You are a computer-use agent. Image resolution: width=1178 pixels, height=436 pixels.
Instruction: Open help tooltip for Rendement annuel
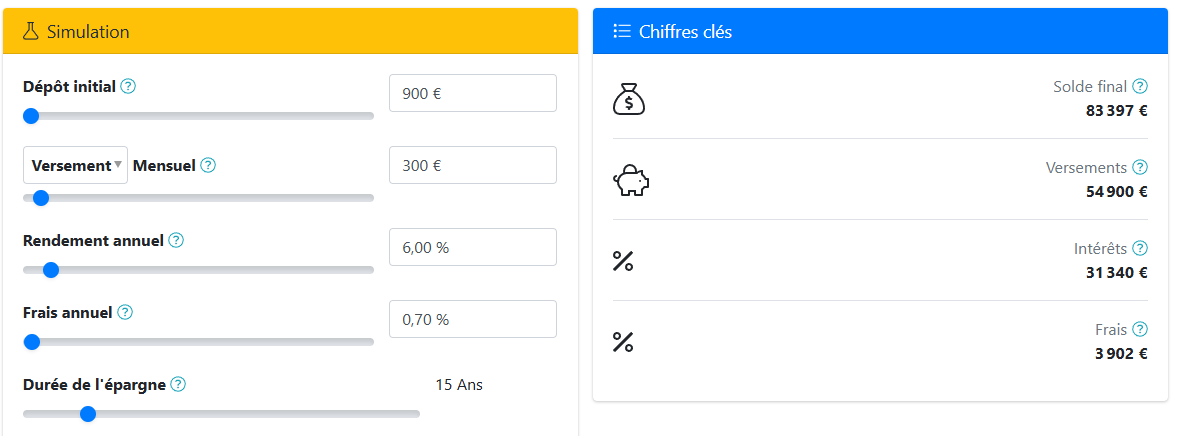pos(176,241)
